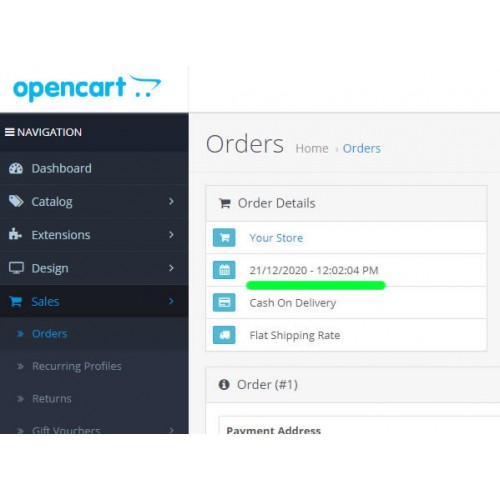Open Recurring Profiles in sidebar

[77, 366]
